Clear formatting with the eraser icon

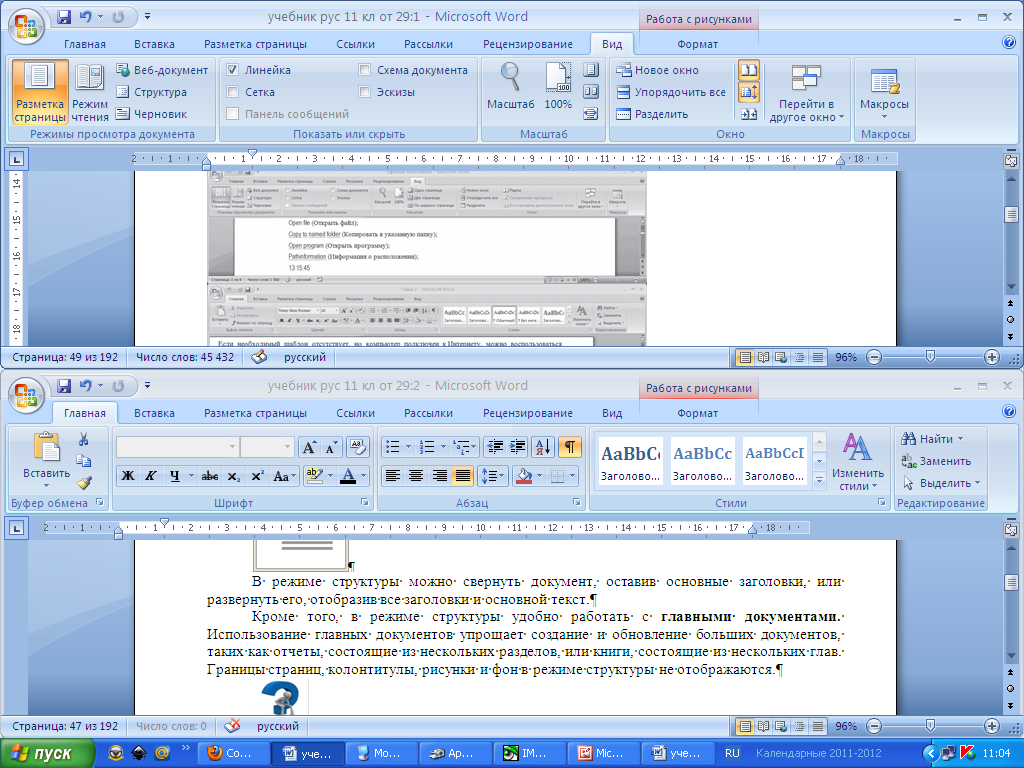click(357, 447)
